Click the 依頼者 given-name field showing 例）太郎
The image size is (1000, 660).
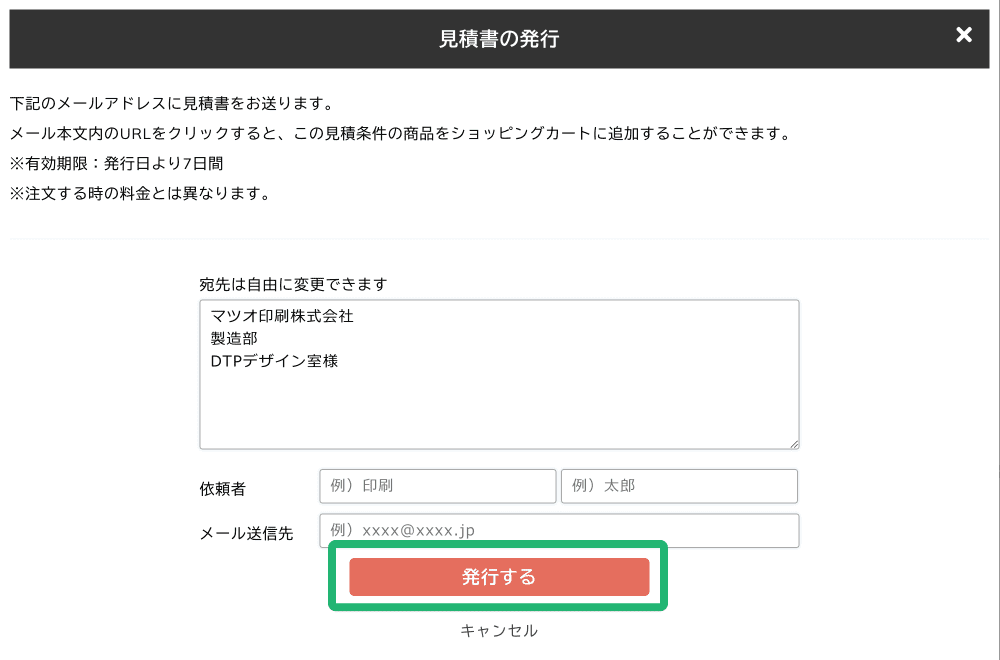click(x=679, y=486)
